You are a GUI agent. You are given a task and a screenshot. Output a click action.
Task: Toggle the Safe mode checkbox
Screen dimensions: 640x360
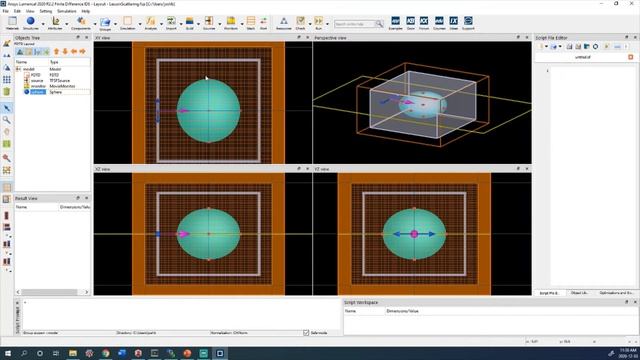click(306, 333)
